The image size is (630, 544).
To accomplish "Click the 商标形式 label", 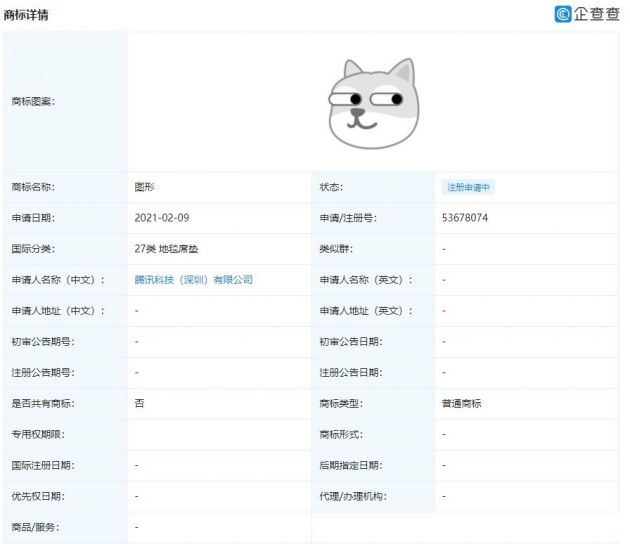I will click(341, 434).
